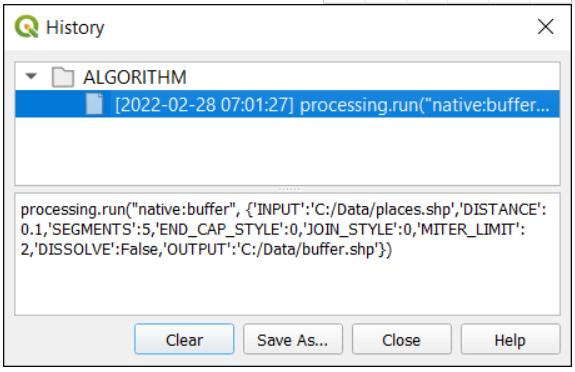Click the Clear button
This screenshot has width=575, height=372.
coord(184,339)
